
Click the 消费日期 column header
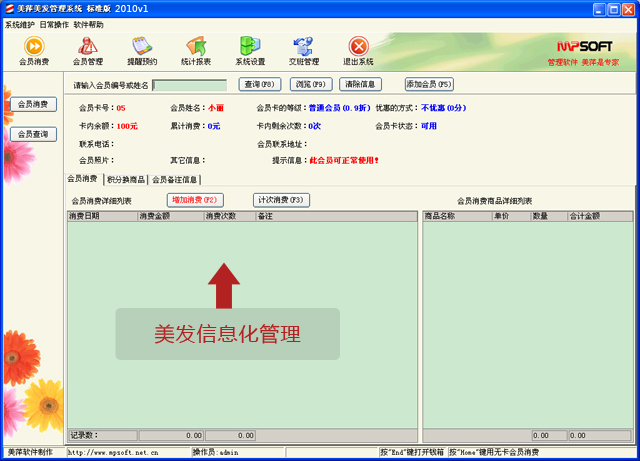[102, 216]
